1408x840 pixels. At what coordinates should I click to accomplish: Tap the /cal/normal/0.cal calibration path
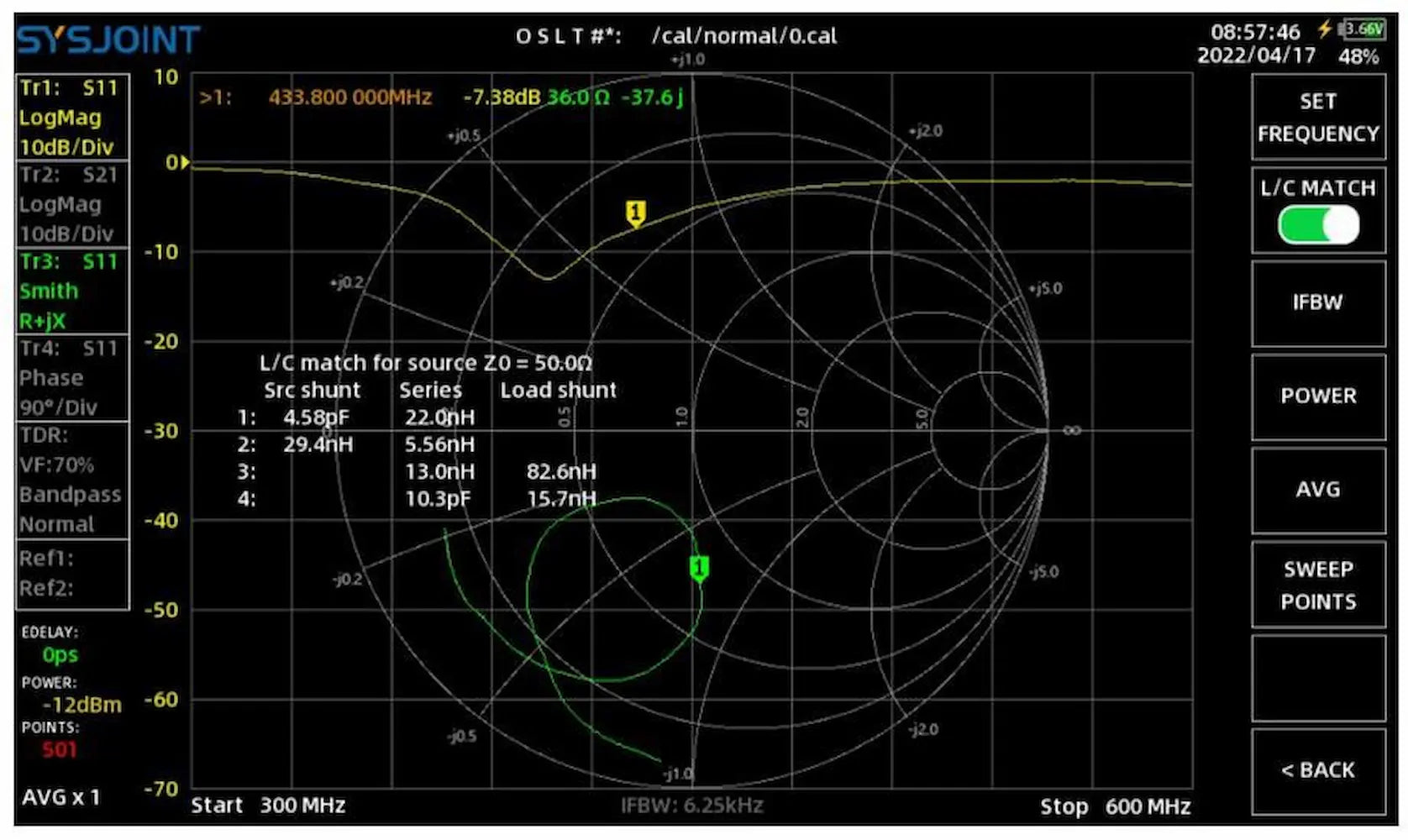744,36
